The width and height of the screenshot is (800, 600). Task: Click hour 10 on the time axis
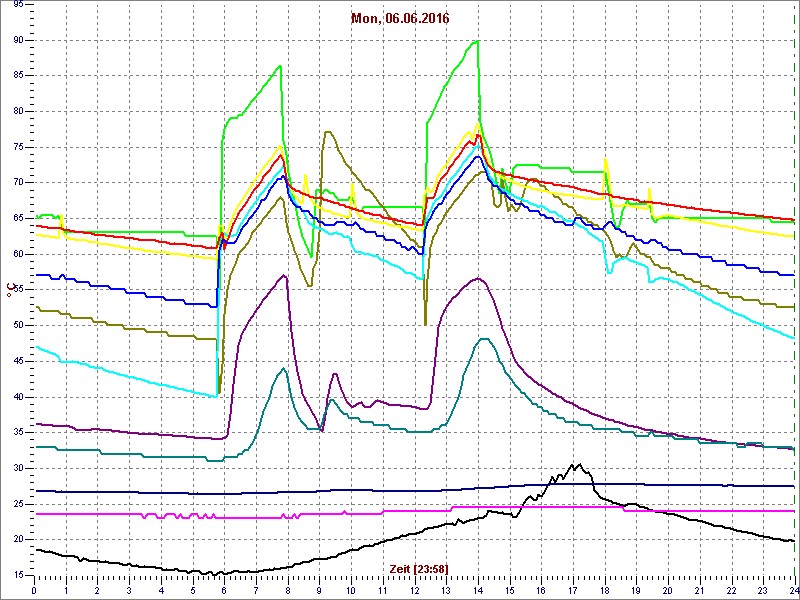351,589
